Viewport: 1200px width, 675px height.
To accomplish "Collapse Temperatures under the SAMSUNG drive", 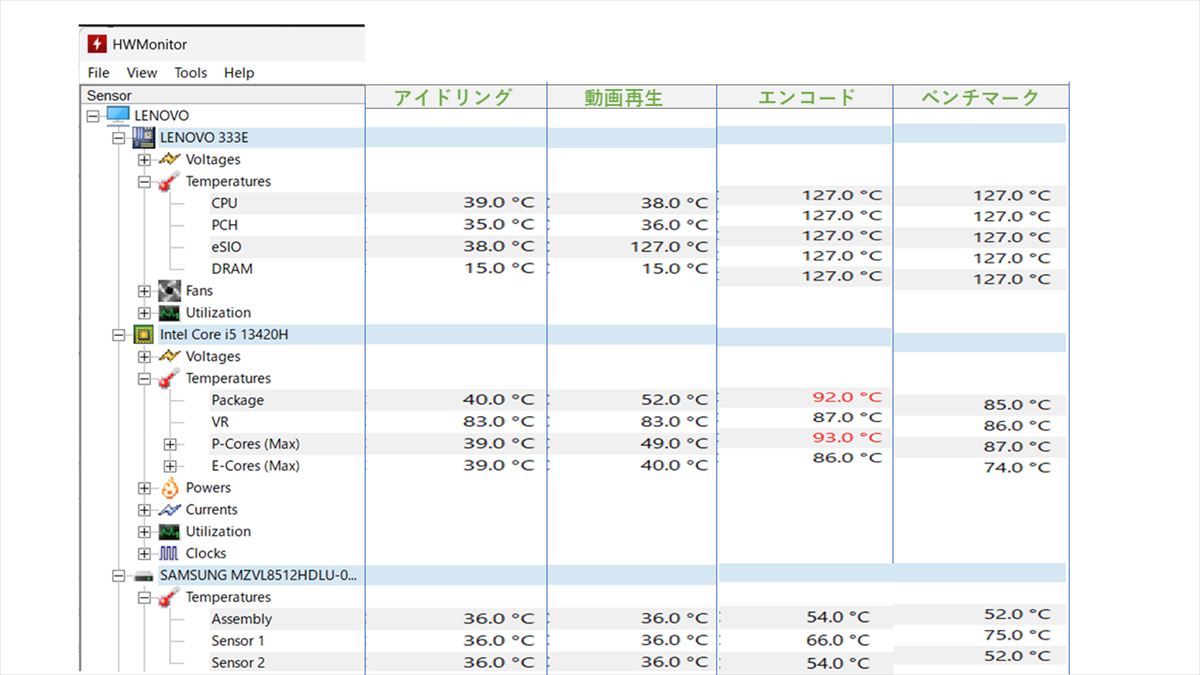I will pyautogui.click(x=145, y=598).
